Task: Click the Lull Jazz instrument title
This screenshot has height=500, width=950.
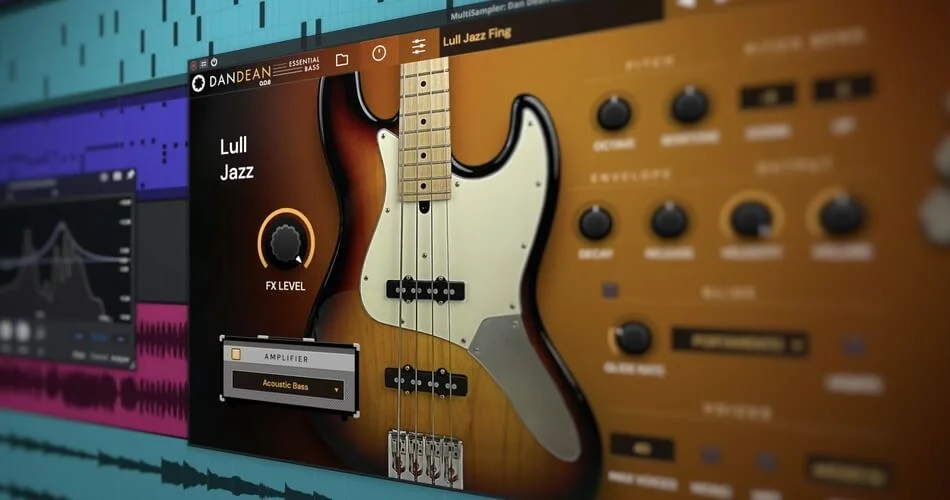Action: coord(236,159)
